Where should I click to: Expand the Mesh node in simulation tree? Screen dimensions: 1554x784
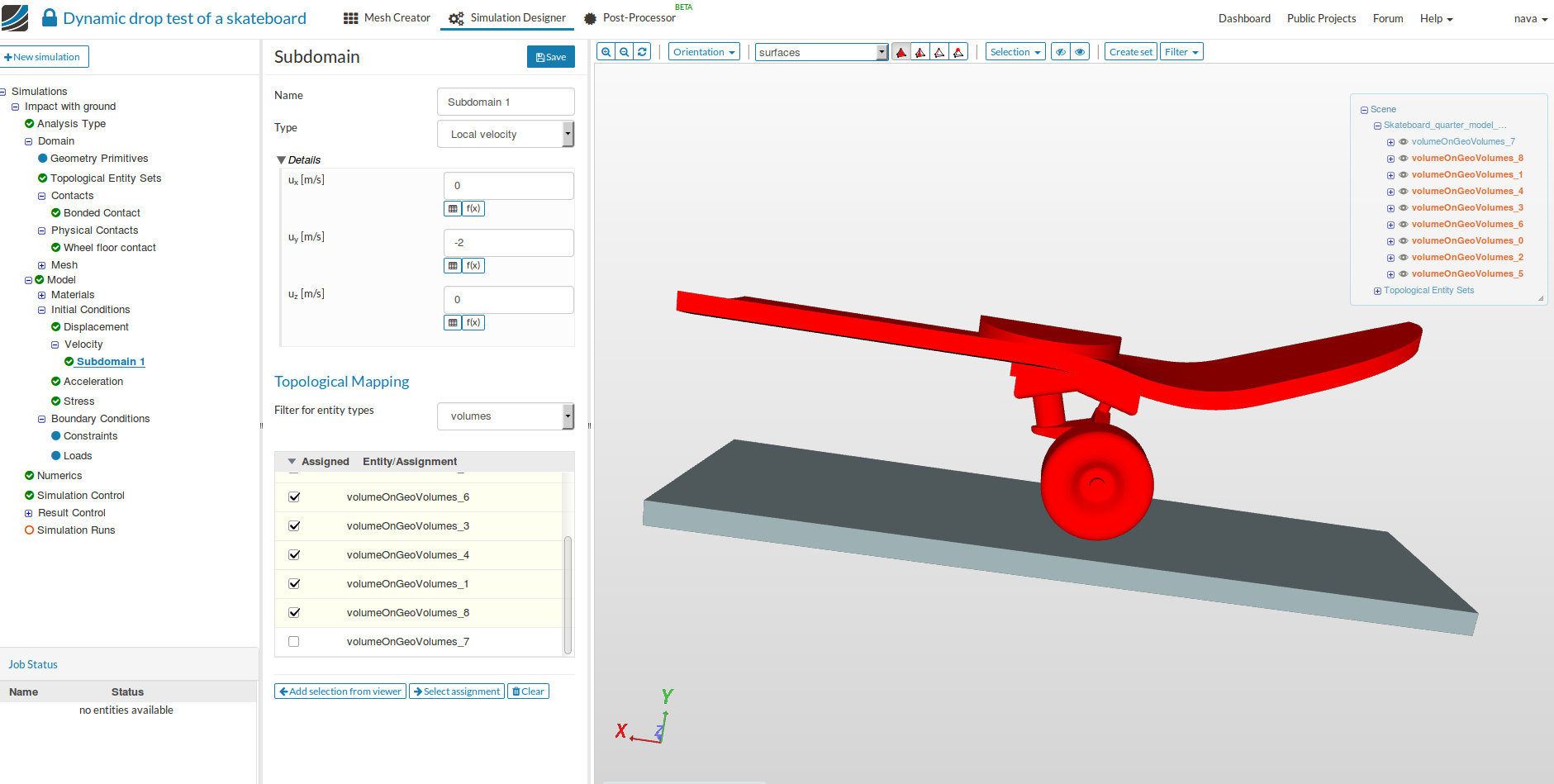click(42, 265)
